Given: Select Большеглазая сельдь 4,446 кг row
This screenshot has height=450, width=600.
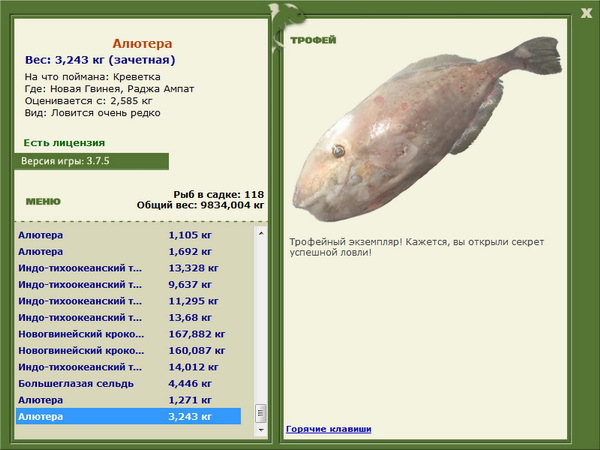Looking at the screenshot, I should [128, 383].
